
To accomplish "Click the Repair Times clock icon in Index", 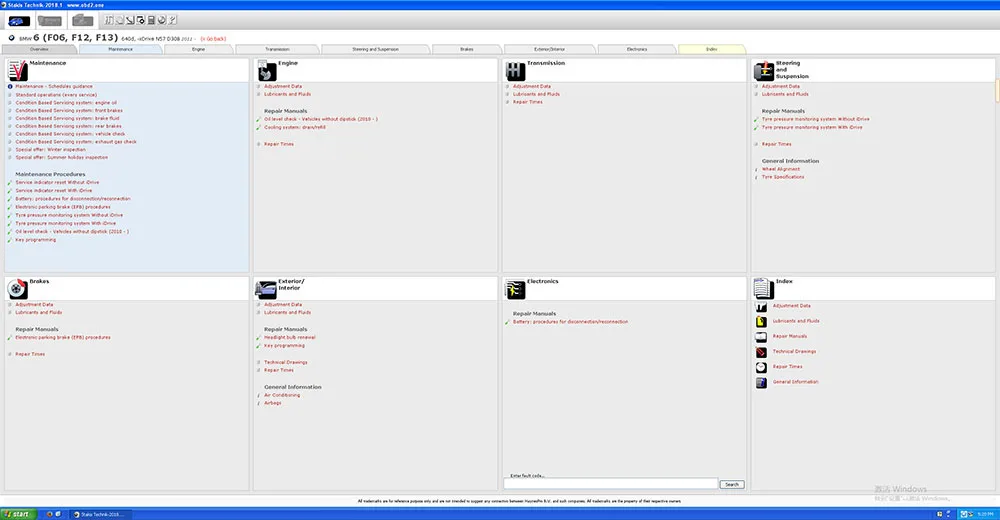I will [x=761, y=368].
